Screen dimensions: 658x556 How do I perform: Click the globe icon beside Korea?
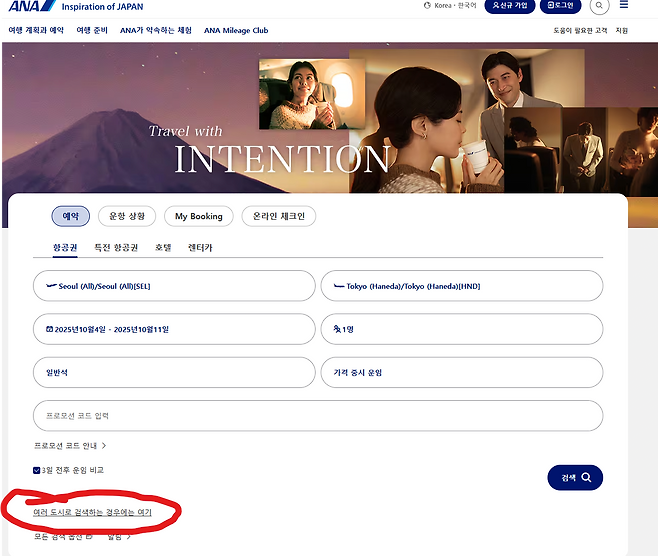(x=427, y=5)
